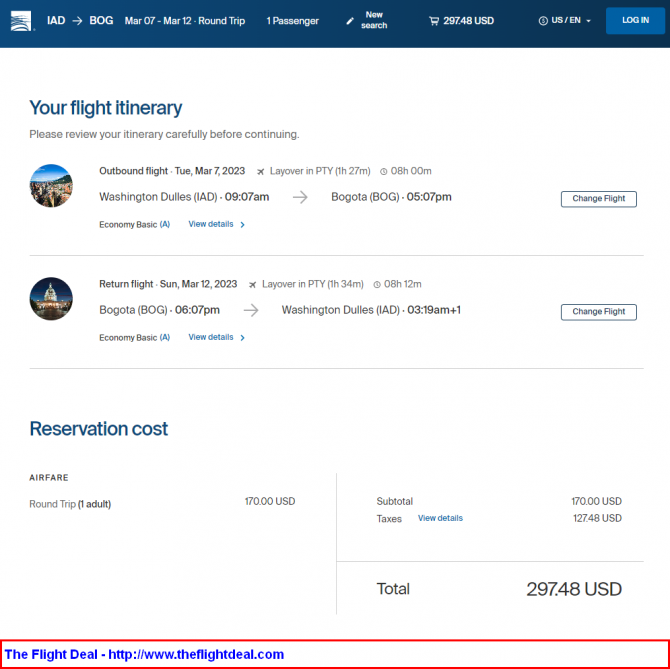Click Mar 07 - Mar 12 Round Trip text

pos(185,21)
